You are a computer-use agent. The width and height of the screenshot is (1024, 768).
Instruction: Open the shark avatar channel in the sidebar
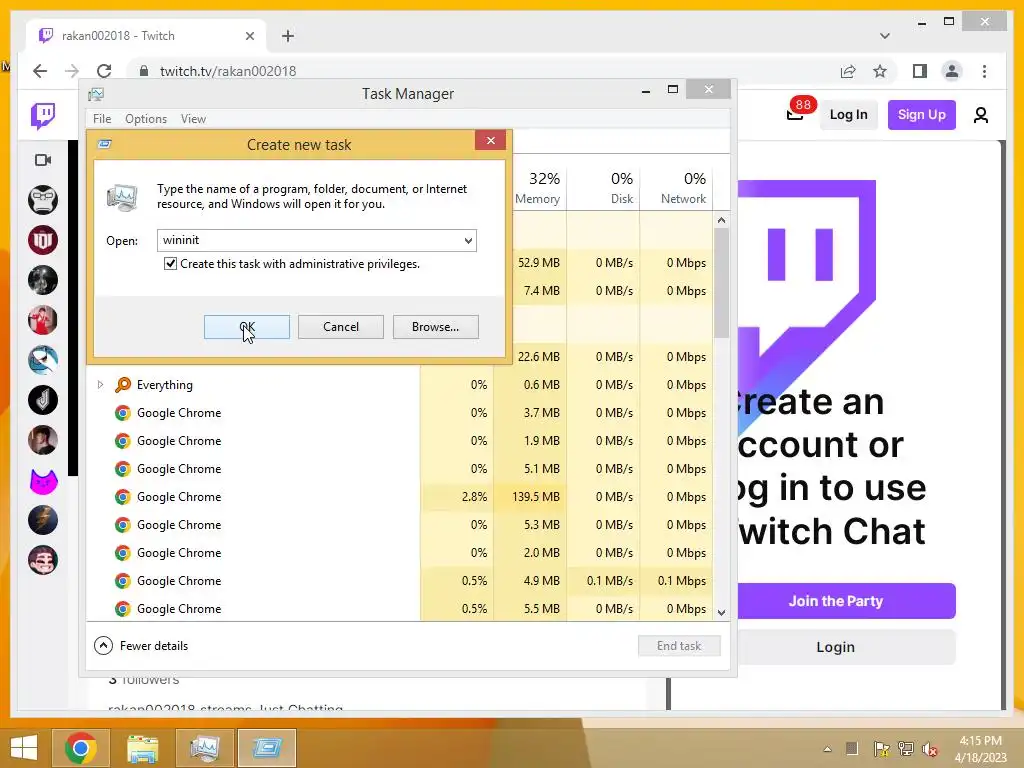[43, 360]
